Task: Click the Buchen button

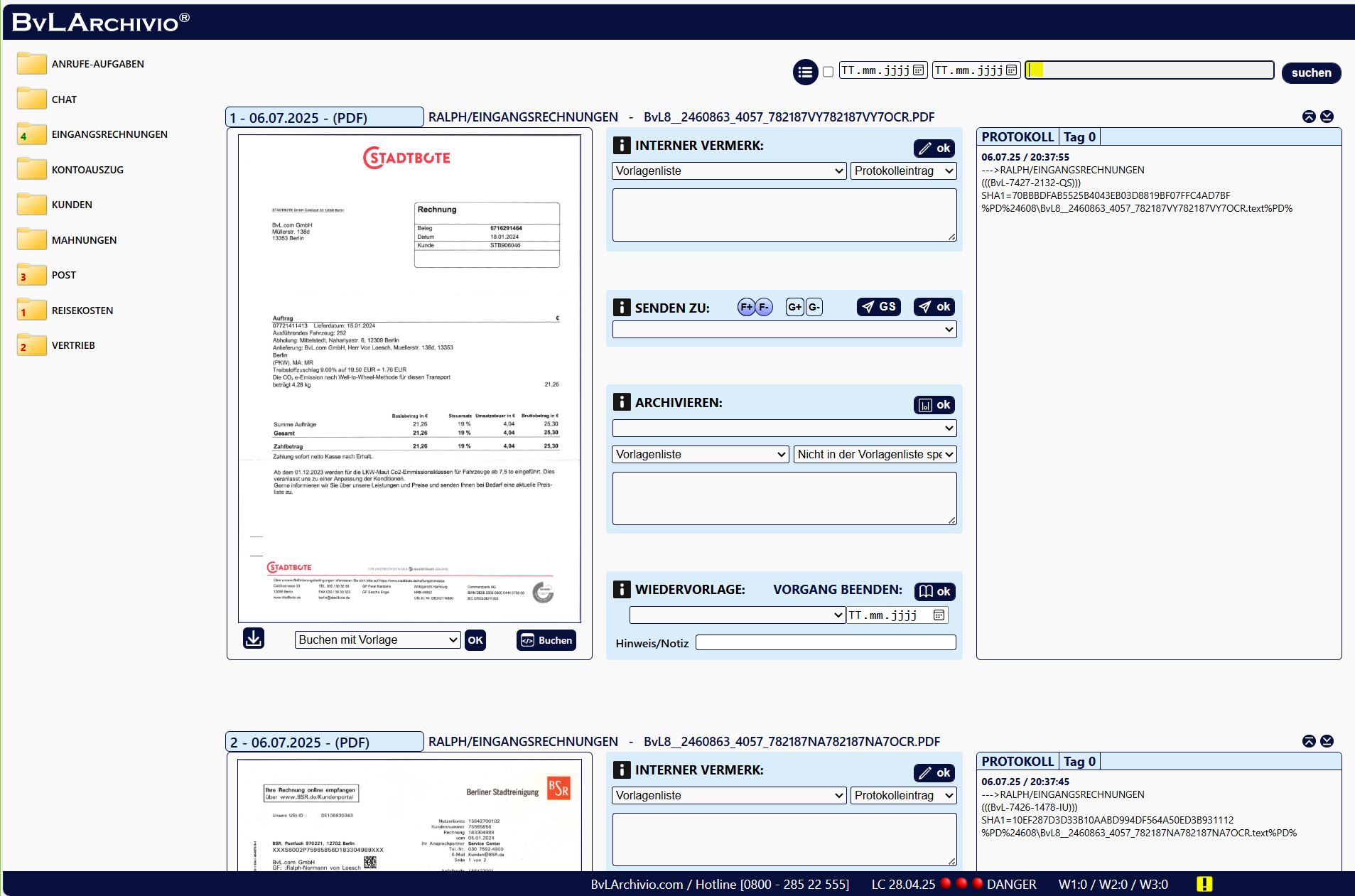Action: point(546,640)
